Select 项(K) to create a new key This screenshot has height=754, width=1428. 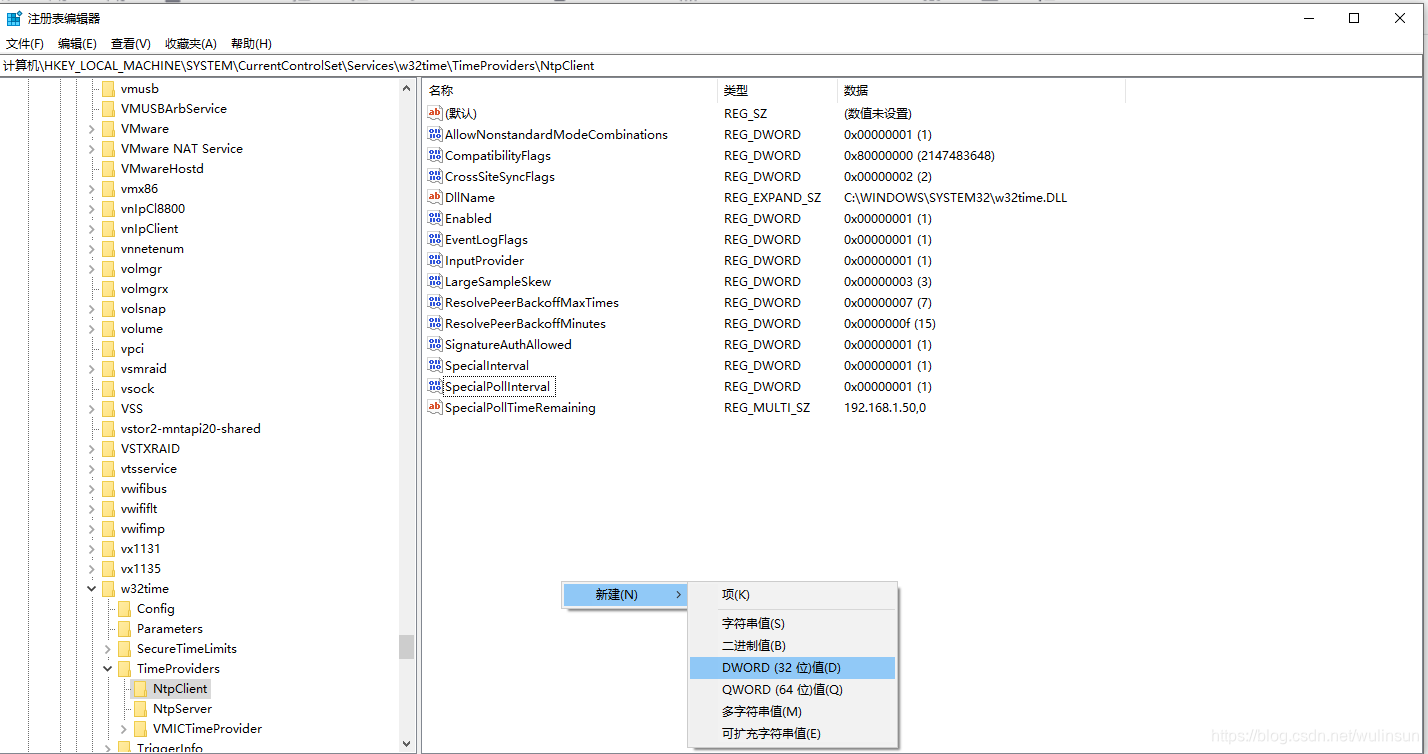pyautogui.click(x=736, y=594)
